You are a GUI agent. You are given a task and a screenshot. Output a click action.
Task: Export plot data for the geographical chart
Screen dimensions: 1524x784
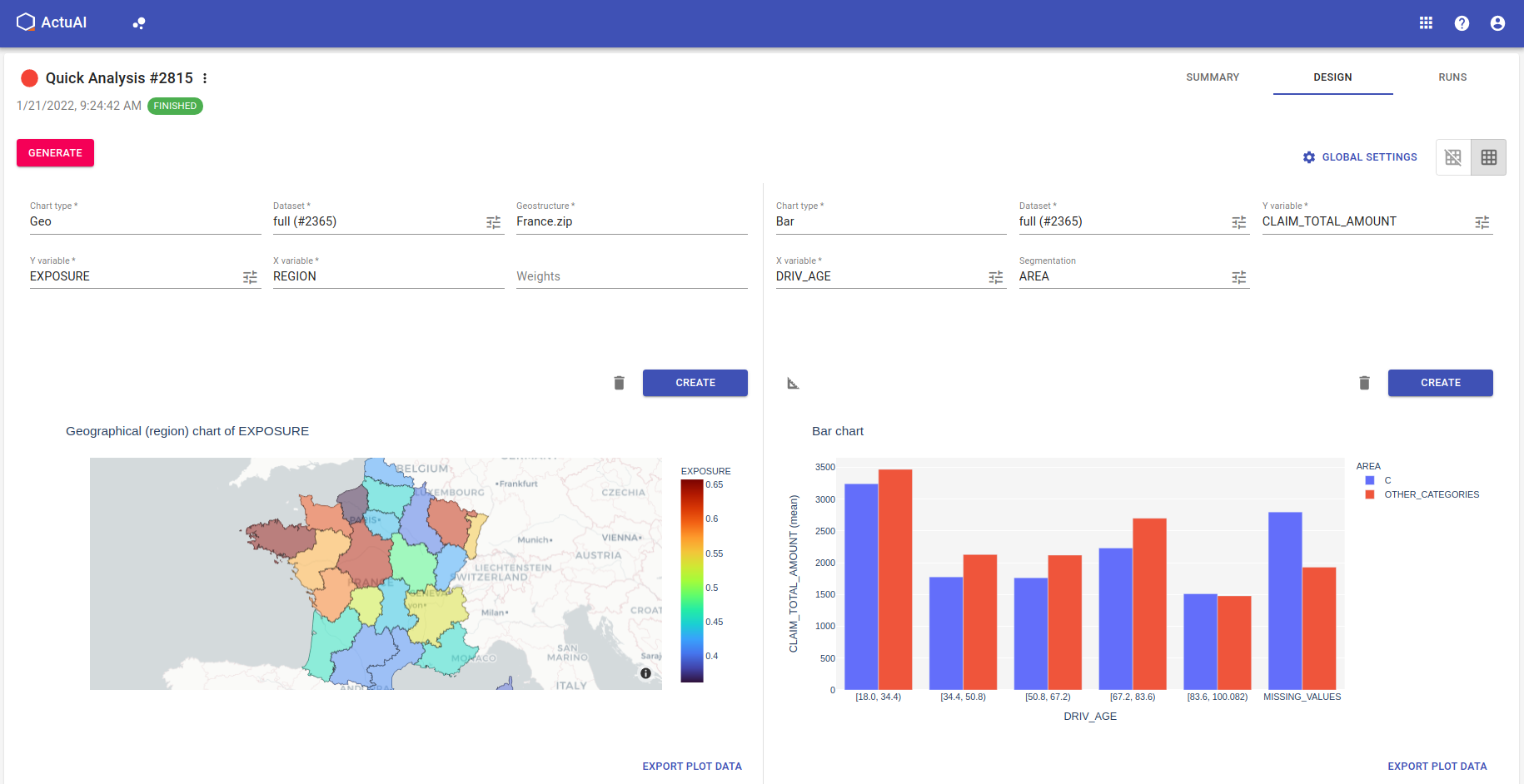tap(692, 766)
